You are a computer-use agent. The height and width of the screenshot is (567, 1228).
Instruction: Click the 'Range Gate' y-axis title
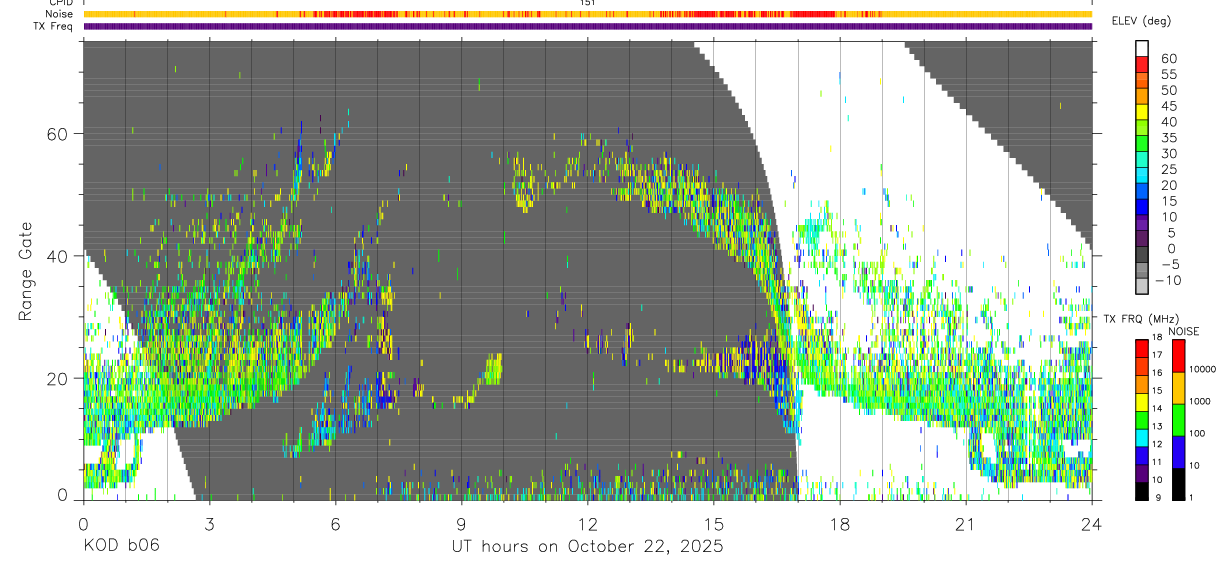(25, 271)
